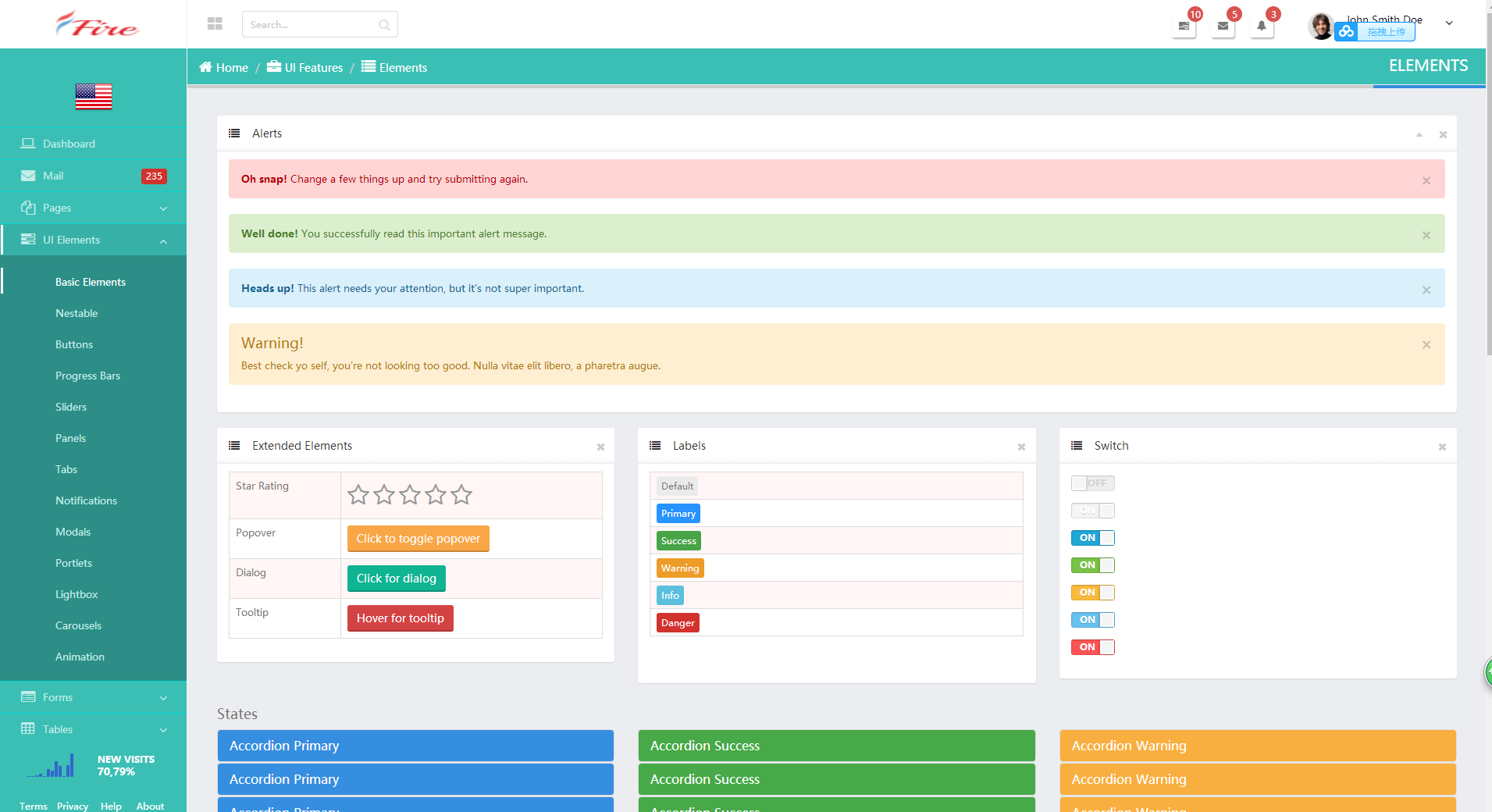Expand the first Accordion Warning
The height and width of the screenshot is (812, 1492).
(1258, 746)
